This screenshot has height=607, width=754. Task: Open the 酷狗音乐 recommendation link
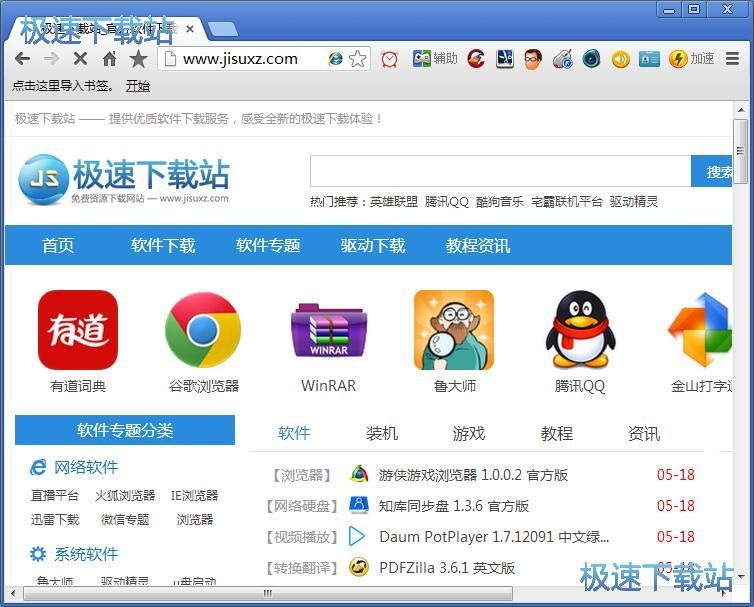500,201
